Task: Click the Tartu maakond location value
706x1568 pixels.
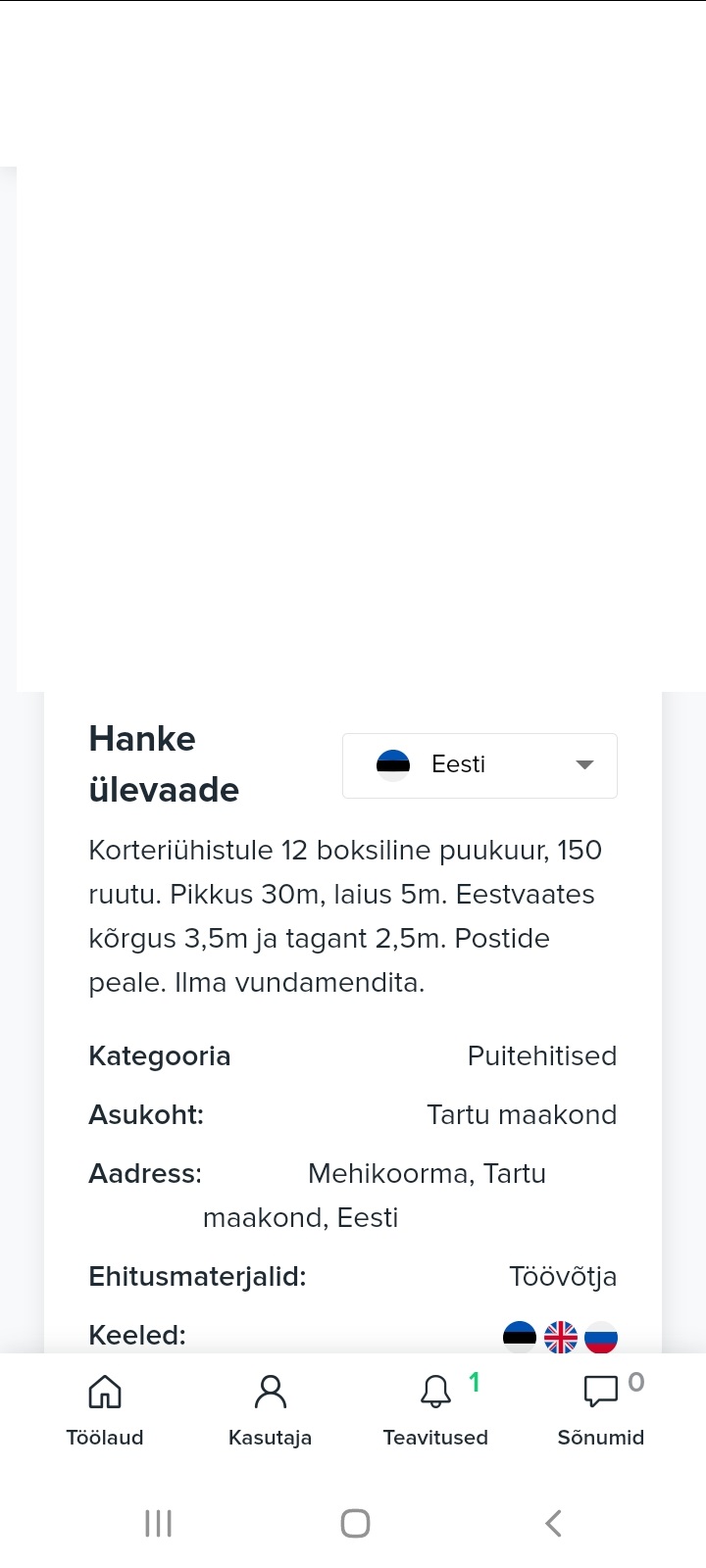Action: coord(522,1114)
